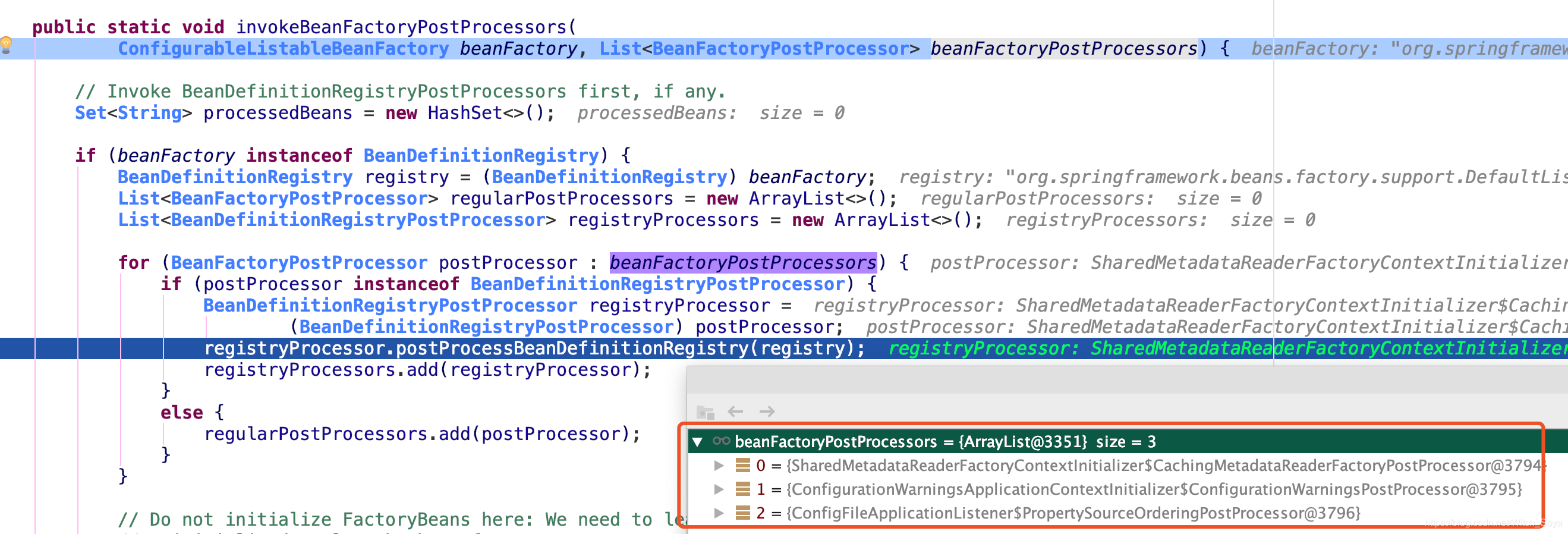The height and width of the screenshot is (534, 1568).
Task: Click the purple-highlighted beanFactoryPostProcessors in for loop
Action: point(743,262)
